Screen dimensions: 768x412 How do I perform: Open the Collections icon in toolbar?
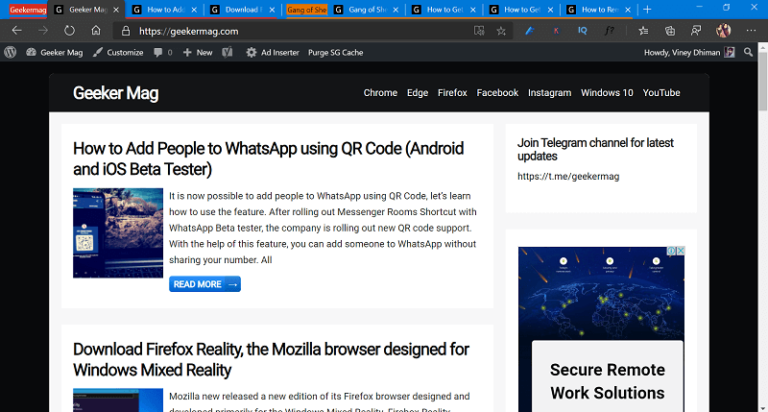[669, 31]
